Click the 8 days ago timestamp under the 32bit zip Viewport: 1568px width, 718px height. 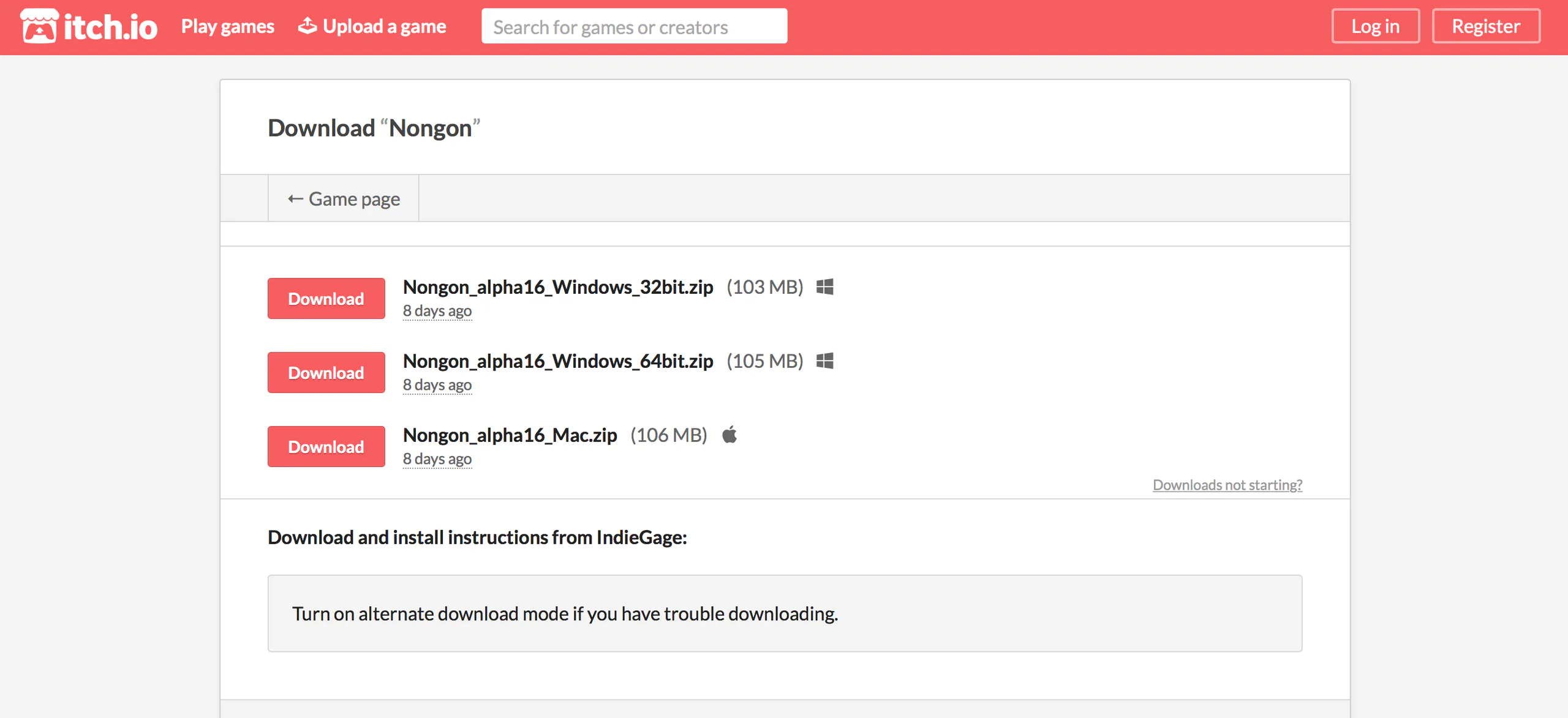coord(437,311)
